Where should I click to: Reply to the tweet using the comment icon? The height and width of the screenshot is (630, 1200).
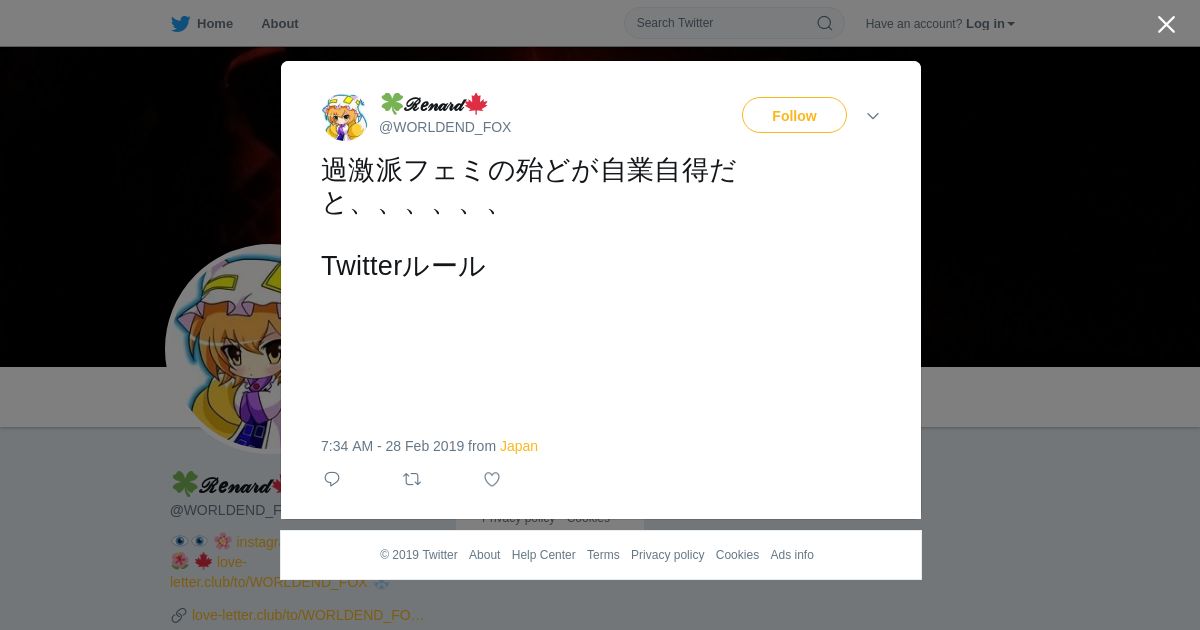332,479
